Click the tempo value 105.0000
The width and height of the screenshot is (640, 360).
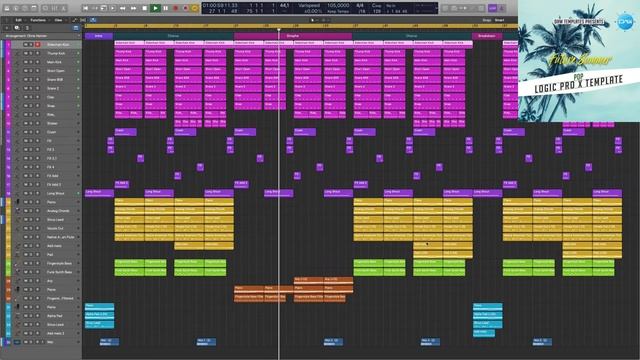pos(338,5)
